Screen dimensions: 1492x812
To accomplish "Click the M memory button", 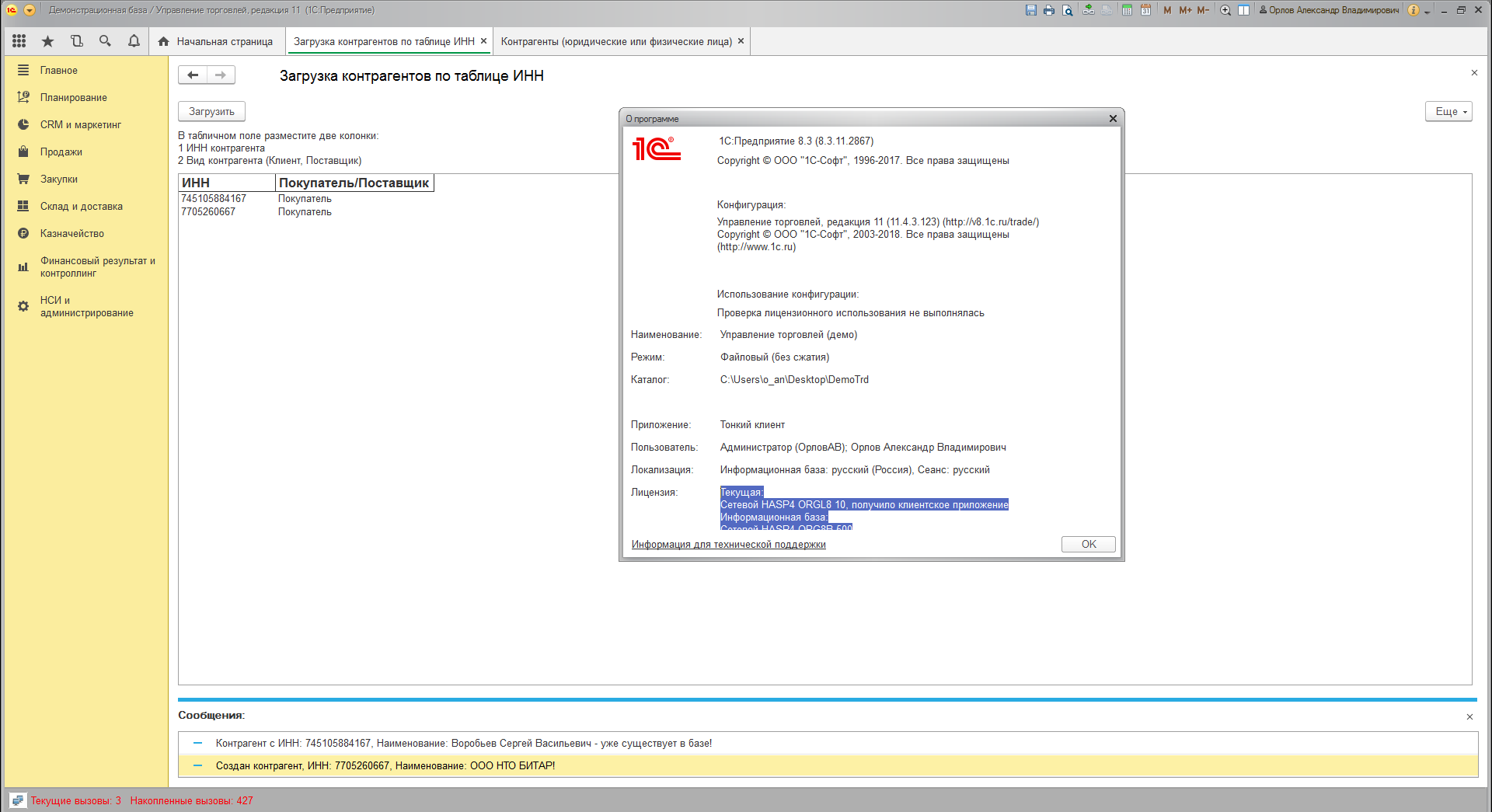I will (1167, 10).
